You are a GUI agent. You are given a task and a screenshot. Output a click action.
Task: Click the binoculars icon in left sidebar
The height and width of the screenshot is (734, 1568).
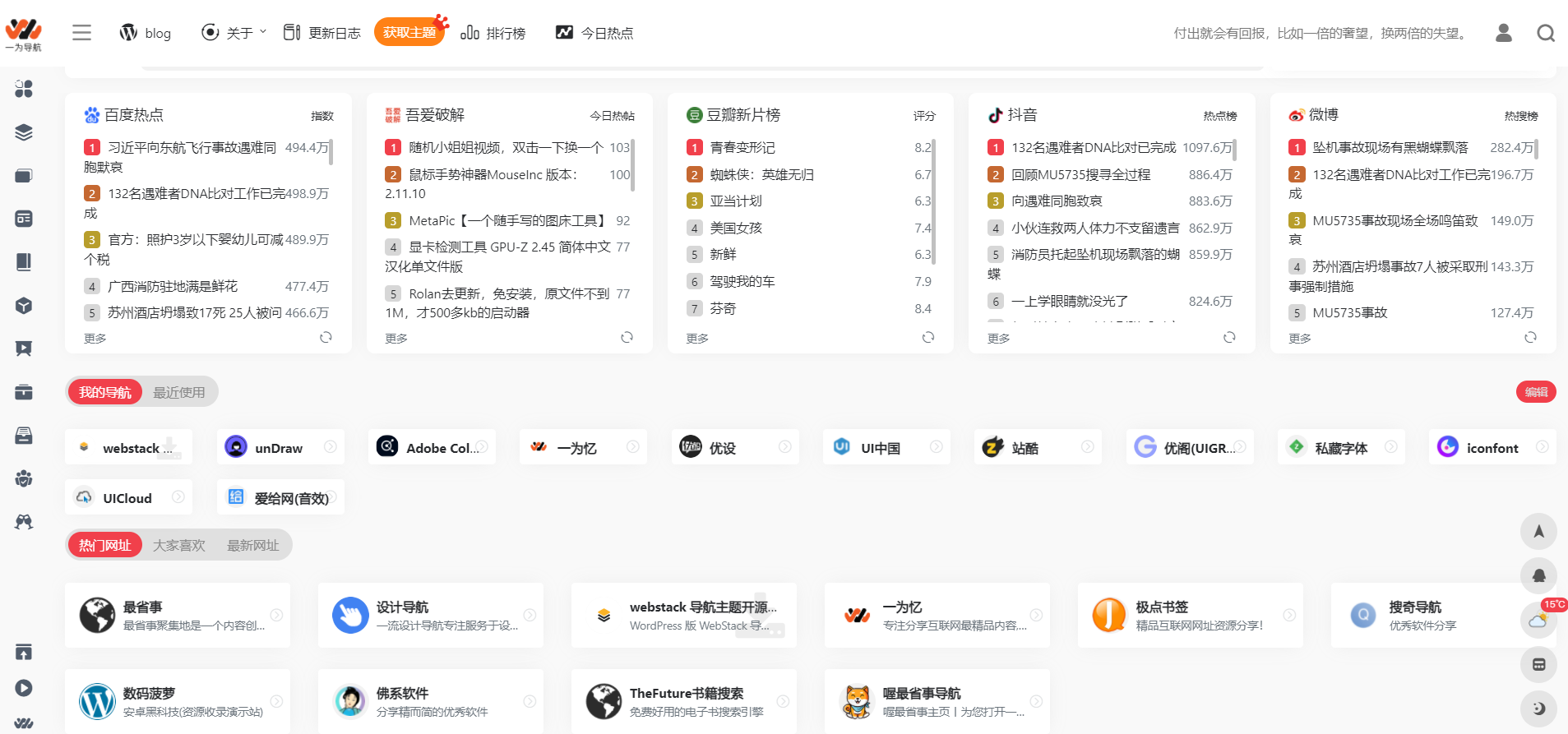tap(24, 522)
